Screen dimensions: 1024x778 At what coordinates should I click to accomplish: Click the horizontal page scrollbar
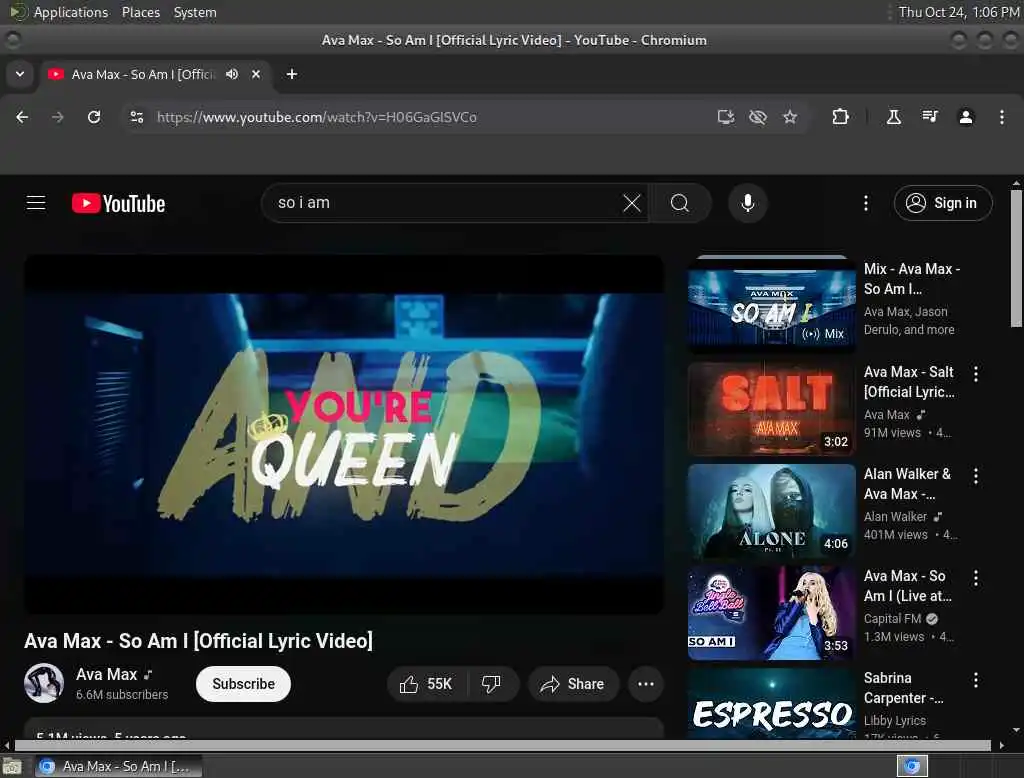502,745
